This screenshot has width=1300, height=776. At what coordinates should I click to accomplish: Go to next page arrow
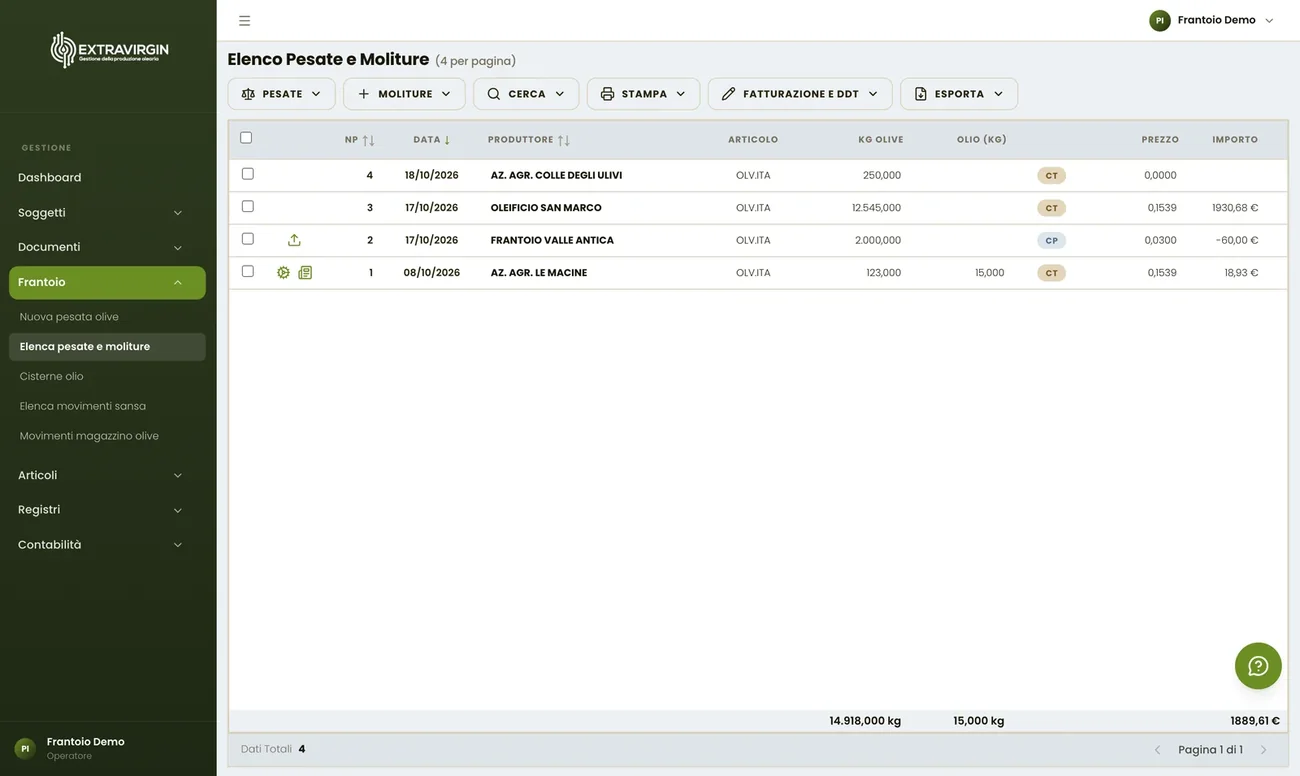coord(1263,750)
